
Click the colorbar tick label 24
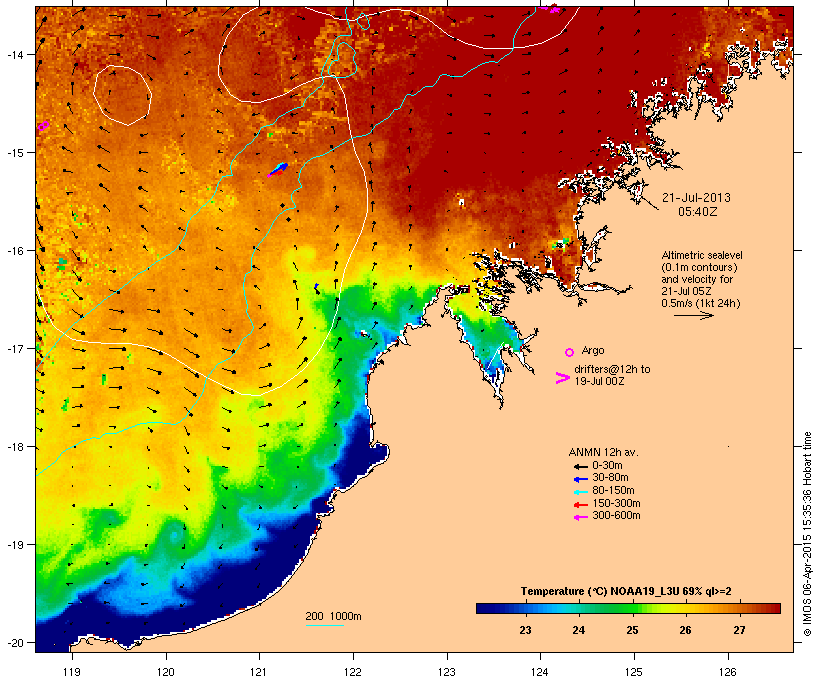(578, 630)
